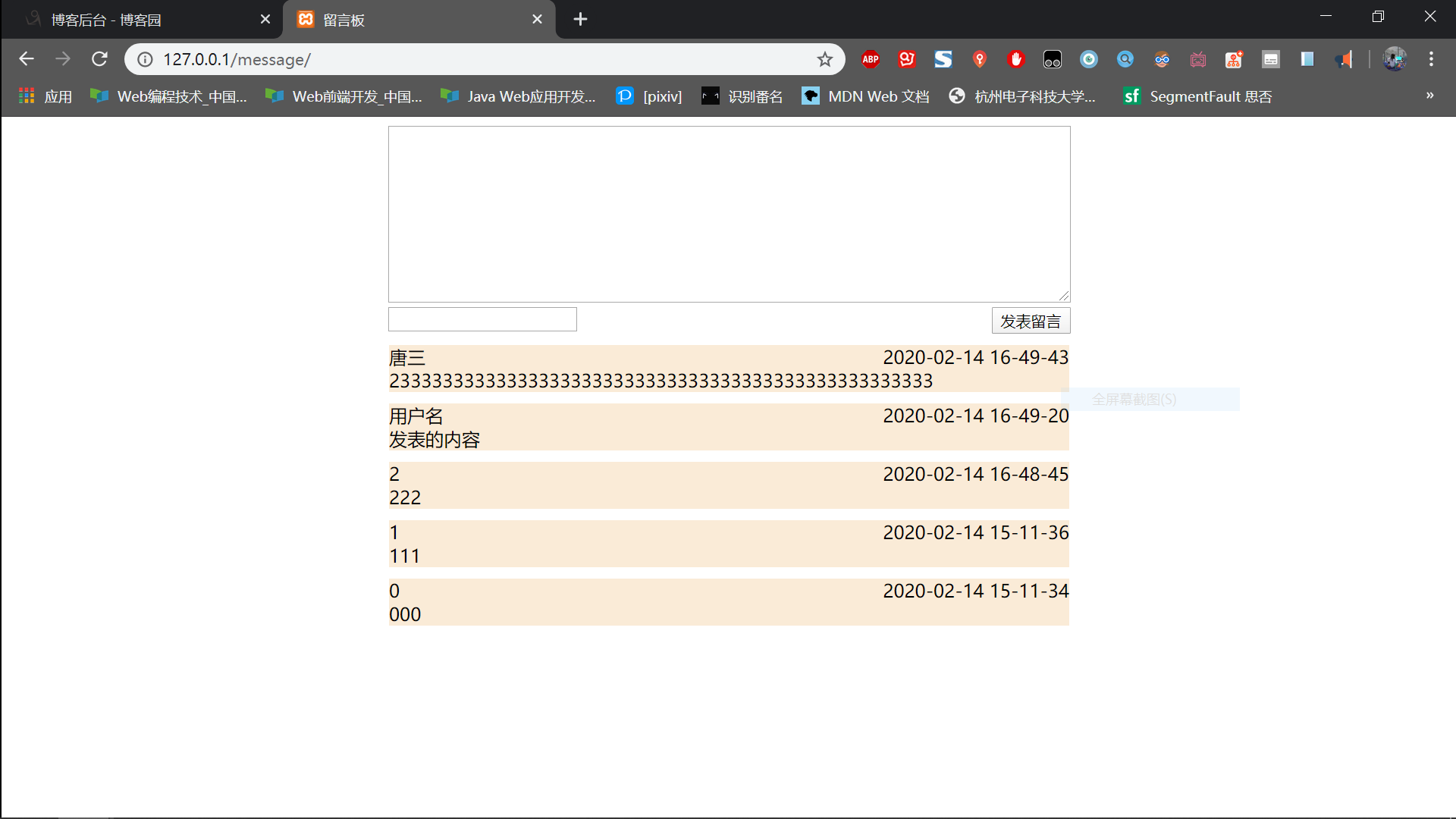The height and width of the screenshot is (819, 1456).
Task: Click the red stop-hand extension icon
Action: click(1016, 59)
